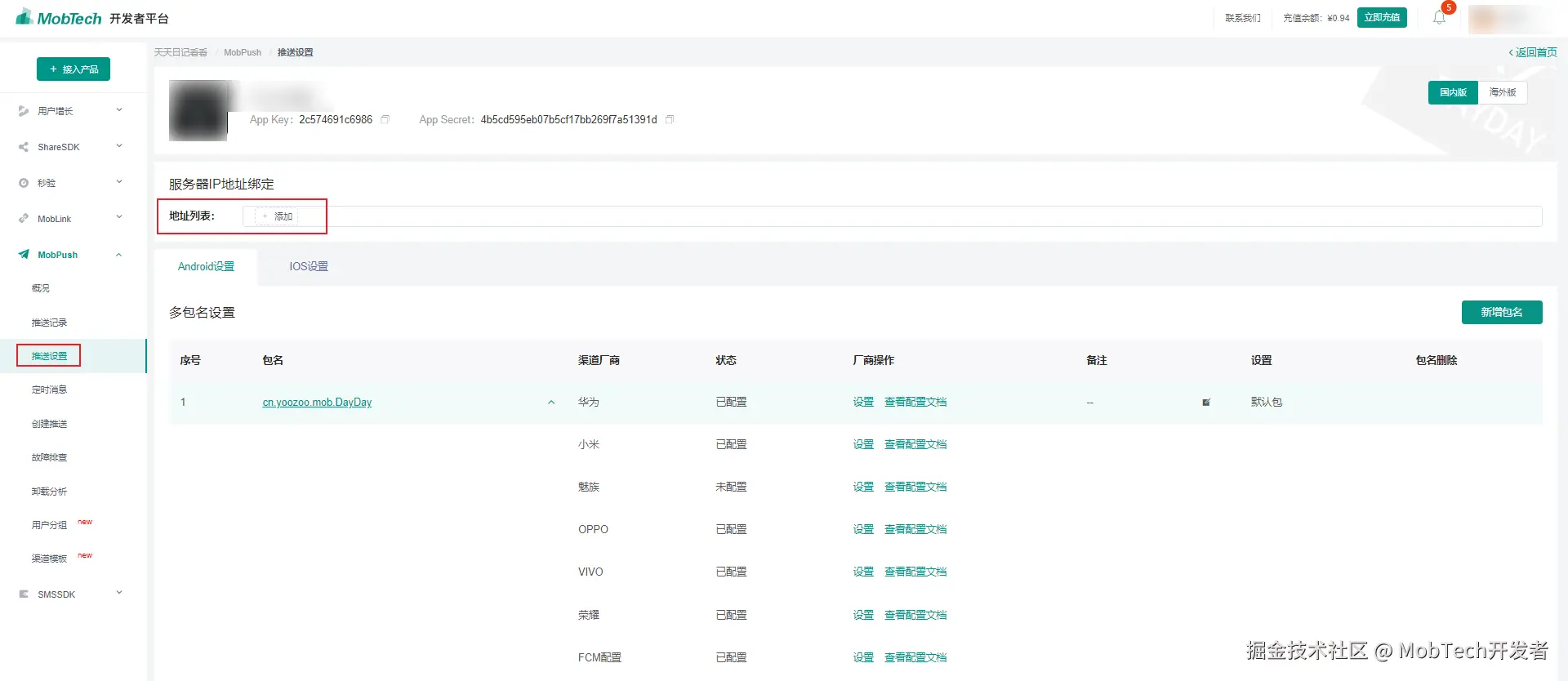The image size is (1568, 681).
Task: Copy the App Secret using its copy icon
Action: [670, 119]
